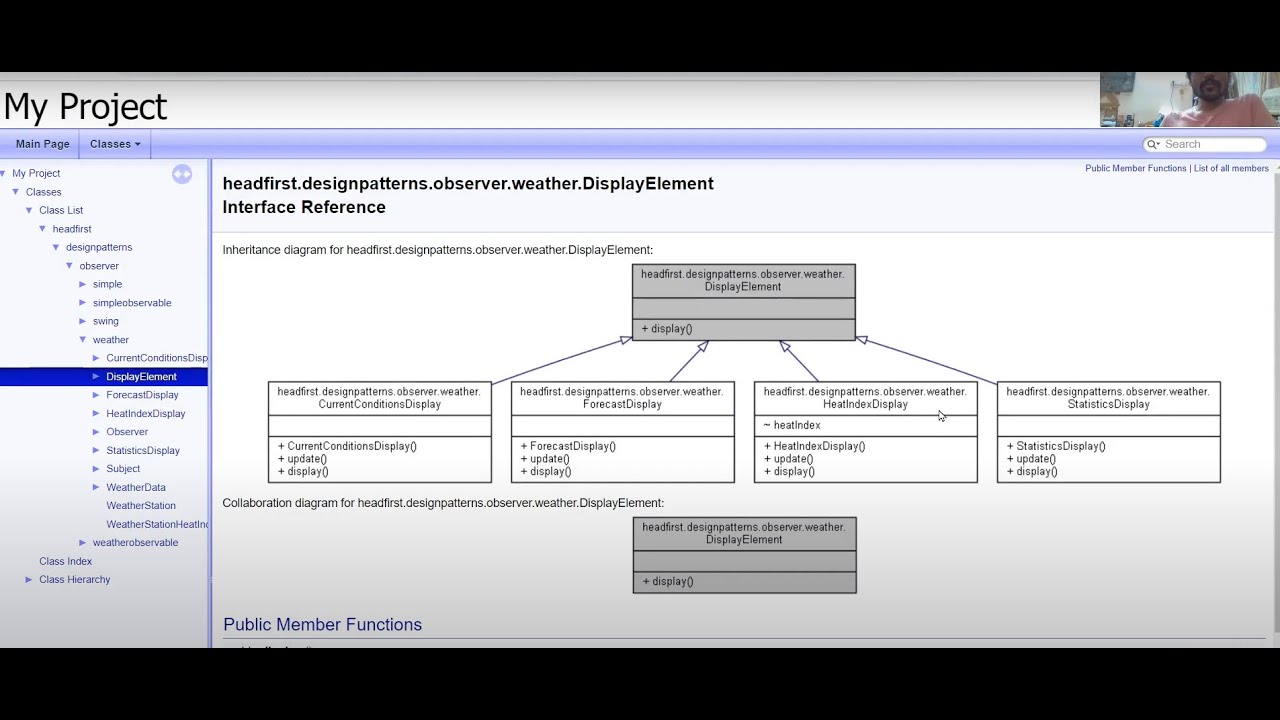Open Class Hierarchy in sidebar

tap(74, 579)
